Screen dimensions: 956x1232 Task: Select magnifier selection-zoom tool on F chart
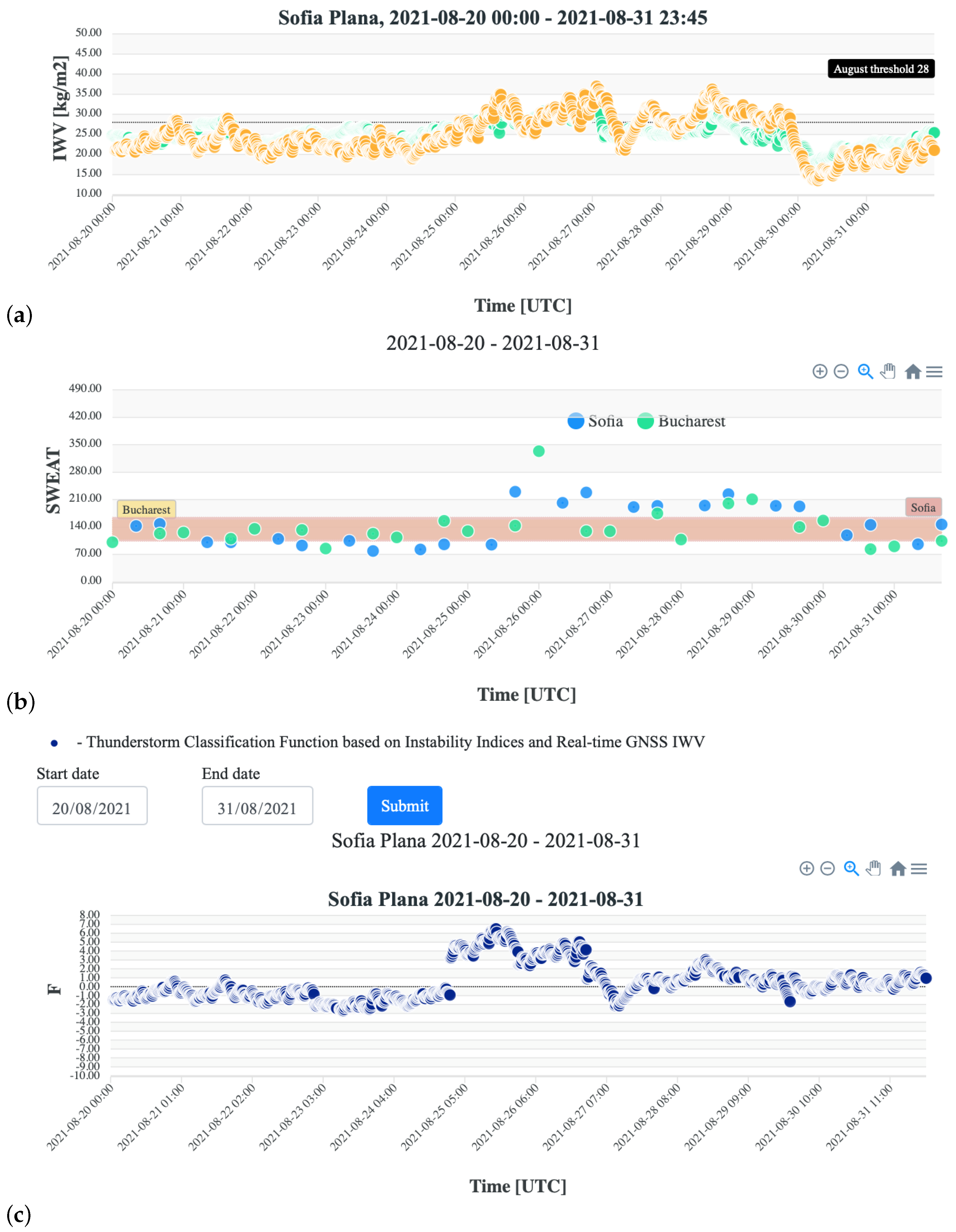pos(851,868)
